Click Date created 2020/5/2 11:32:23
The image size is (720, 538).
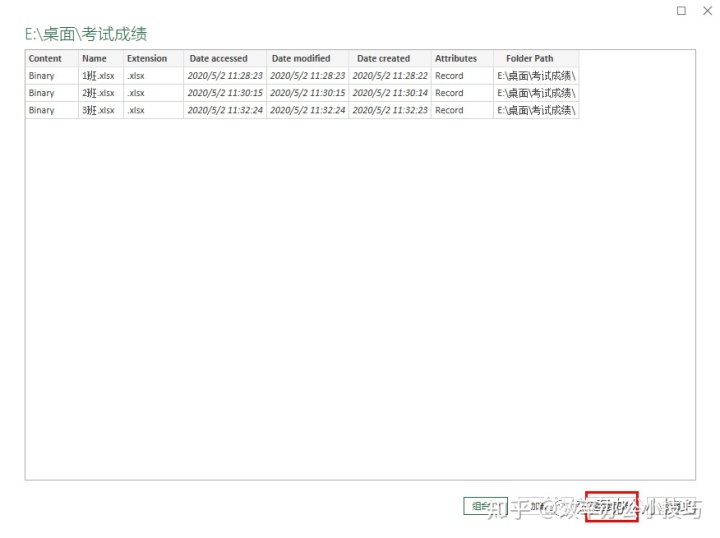[x=390, y=110]
